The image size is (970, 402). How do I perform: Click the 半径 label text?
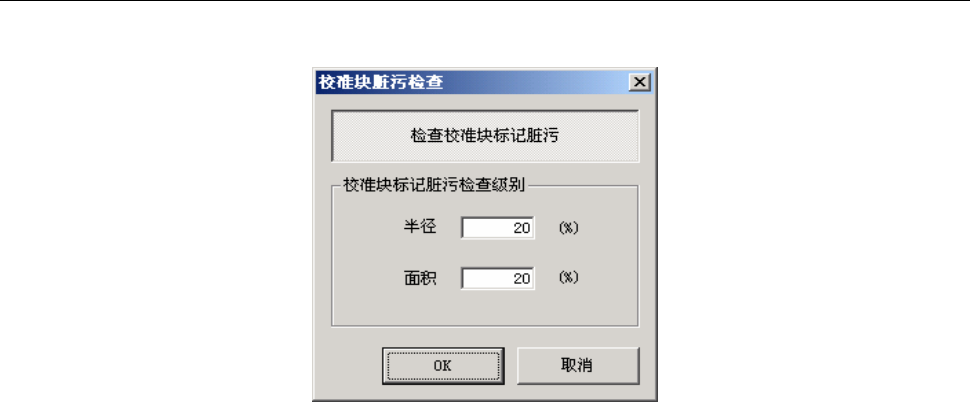(x=420, y=227)
